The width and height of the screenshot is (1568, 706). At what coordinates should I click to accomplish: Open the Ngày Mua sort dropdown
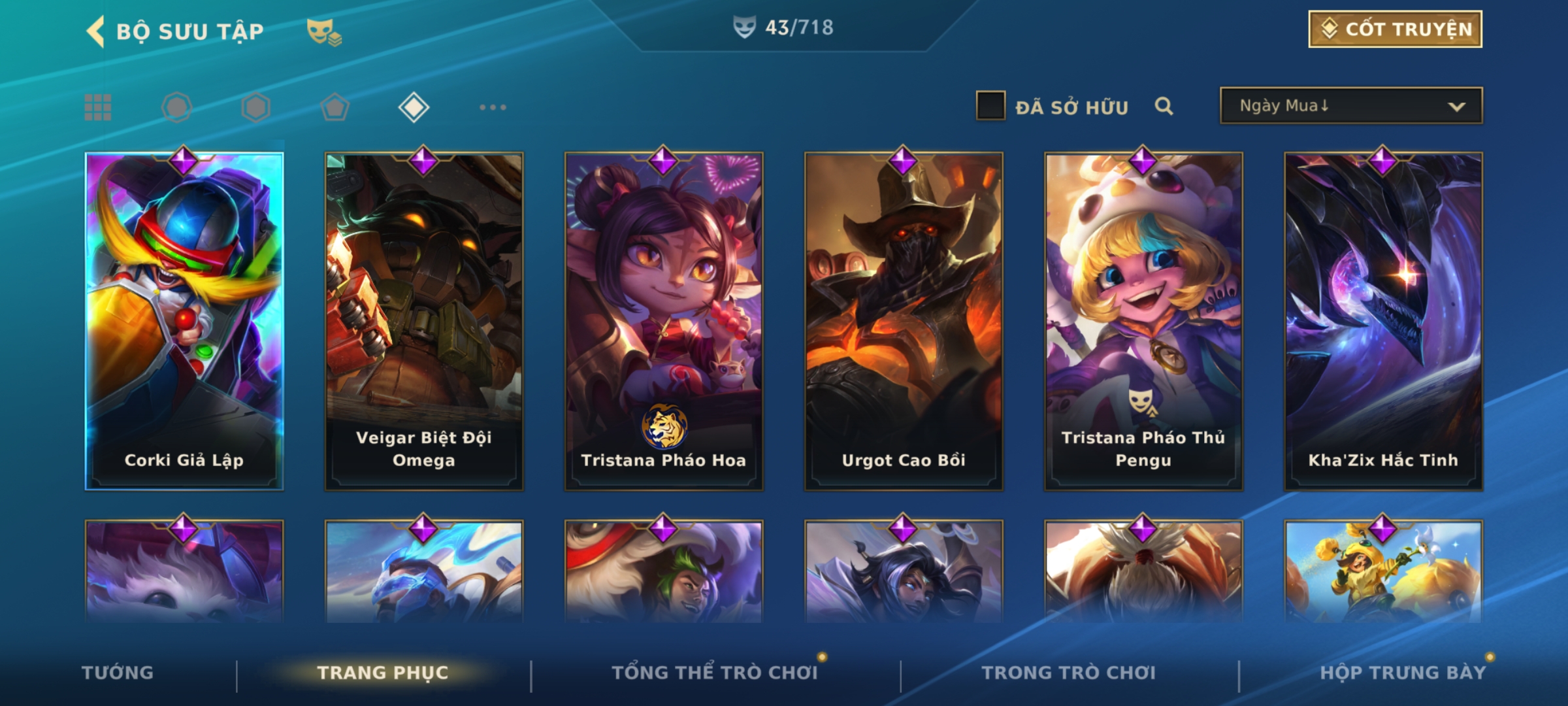point(1351,105)
